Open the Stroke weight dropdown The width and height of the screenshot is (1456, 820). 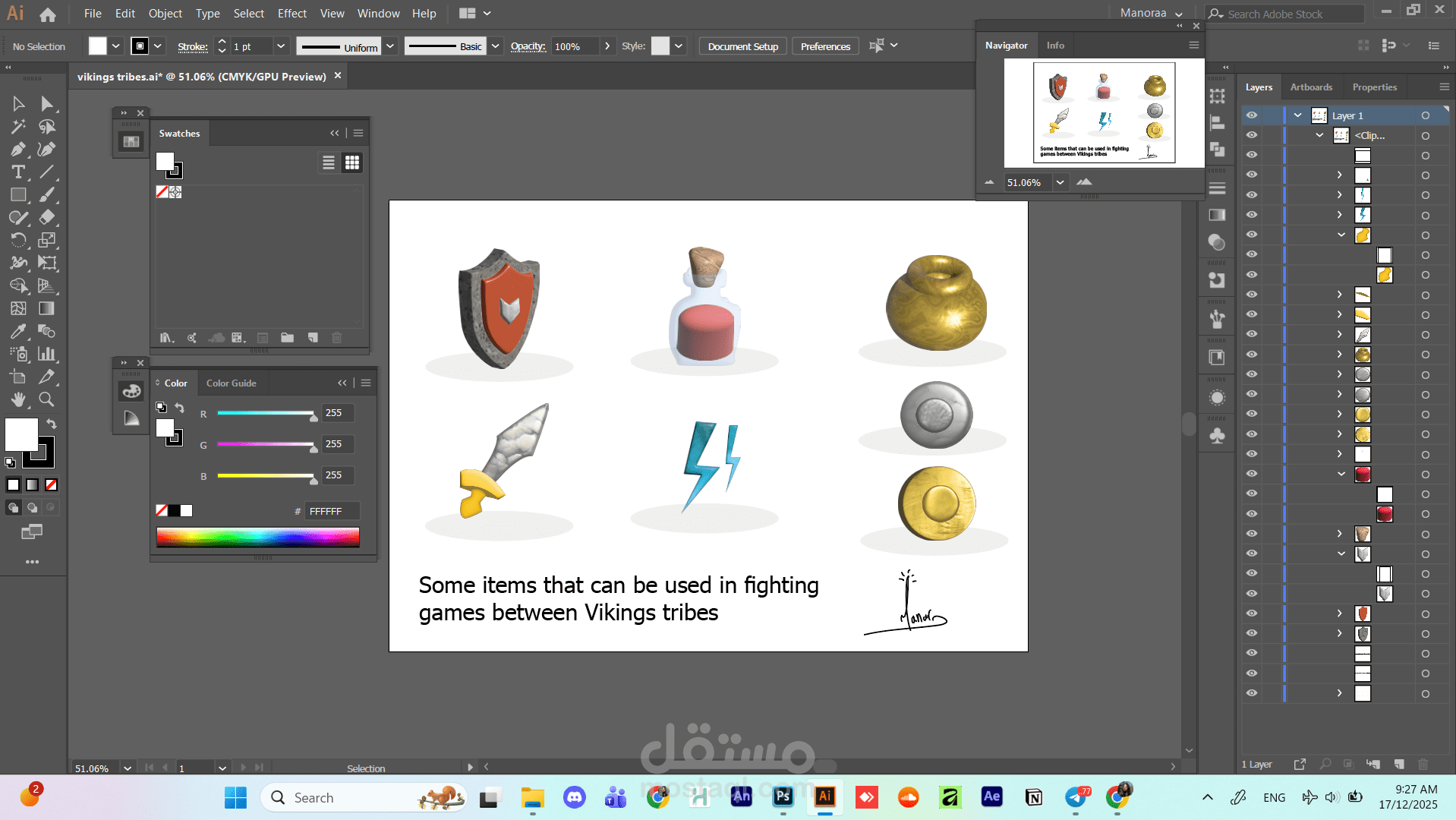click(x=281, y=46)
